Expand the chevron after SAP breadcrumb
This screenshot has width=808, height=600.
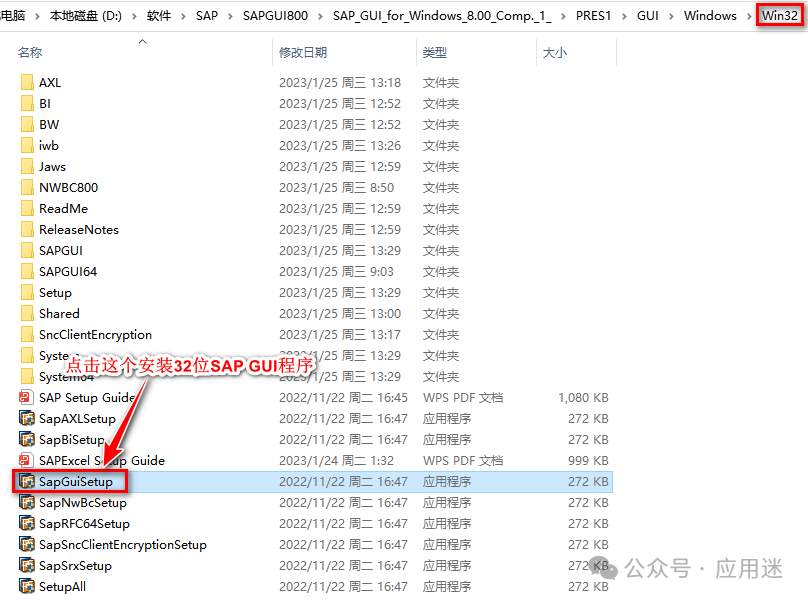pyautogui.click(x=230, y=16)
